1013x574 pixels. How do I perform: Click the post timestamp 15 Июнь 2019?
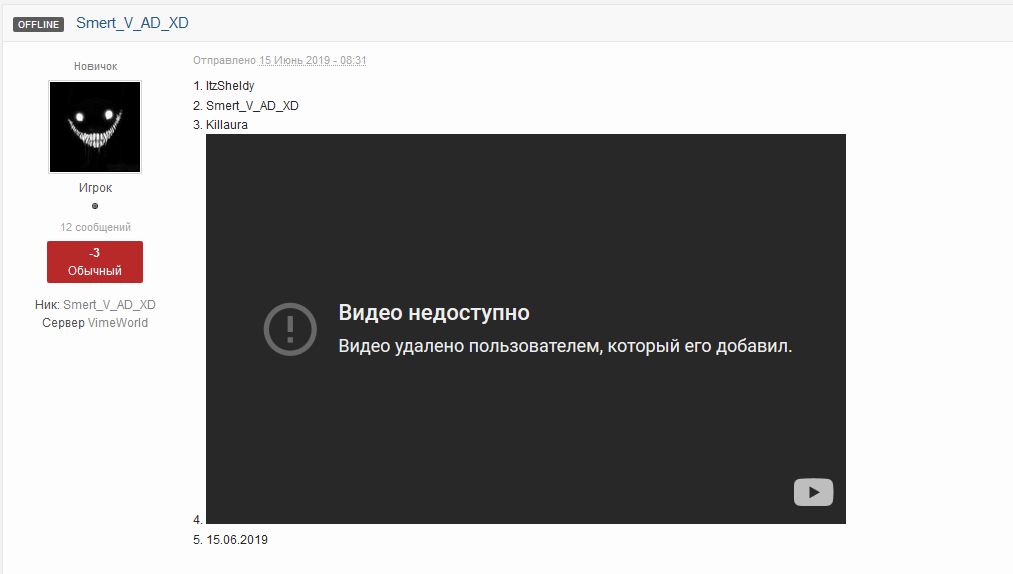click(x=313, y=61)
